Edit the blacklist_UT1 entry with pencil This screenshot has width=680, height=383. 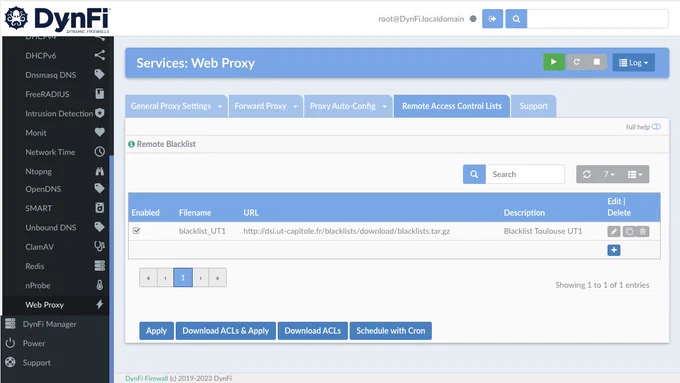(x=614, y=231)
